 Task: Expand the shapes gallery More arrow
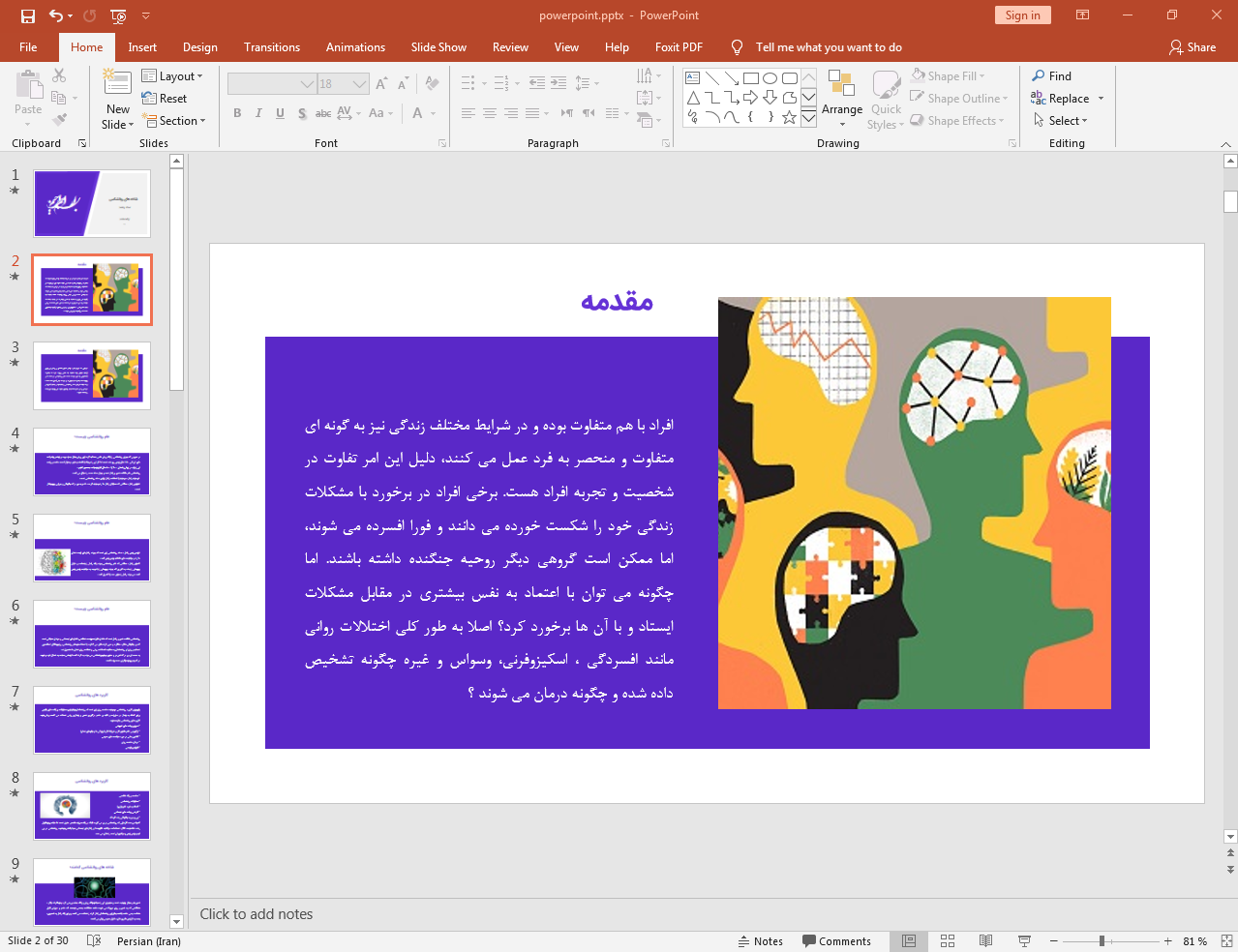(x=808, y=118)
